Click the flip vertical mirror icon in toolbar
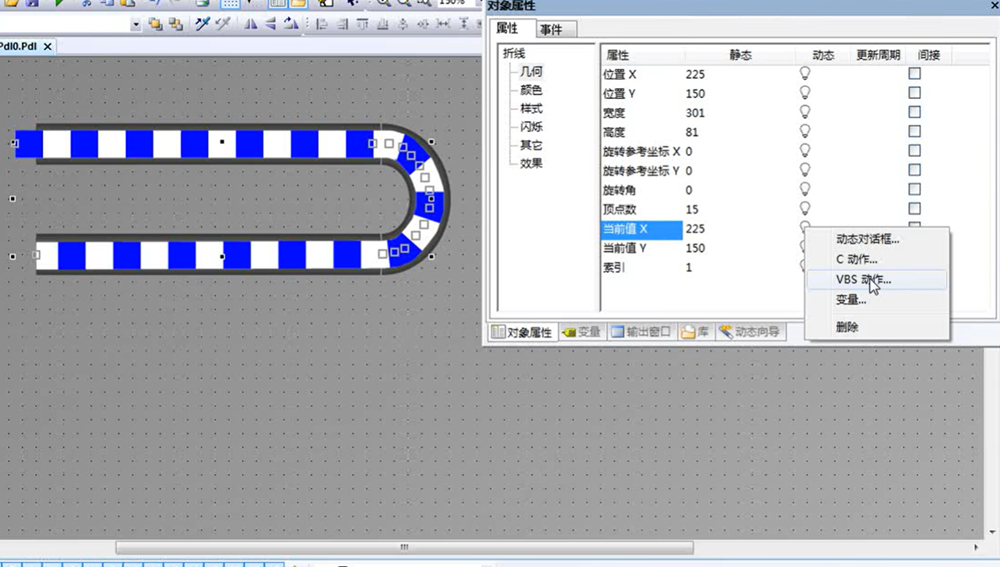1000x567 pixels. pyautogui.click(x=271, y=24)
